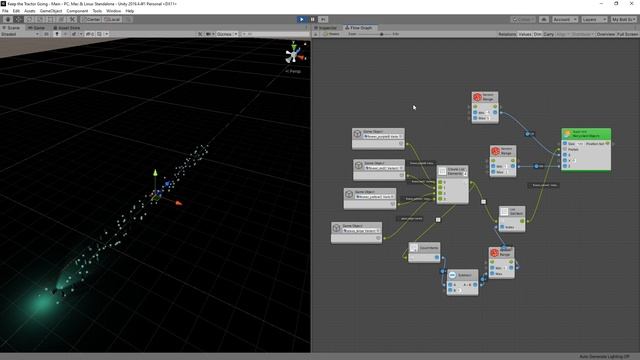Click Persp label under the scene gizmo

click(x=293, y=71)
